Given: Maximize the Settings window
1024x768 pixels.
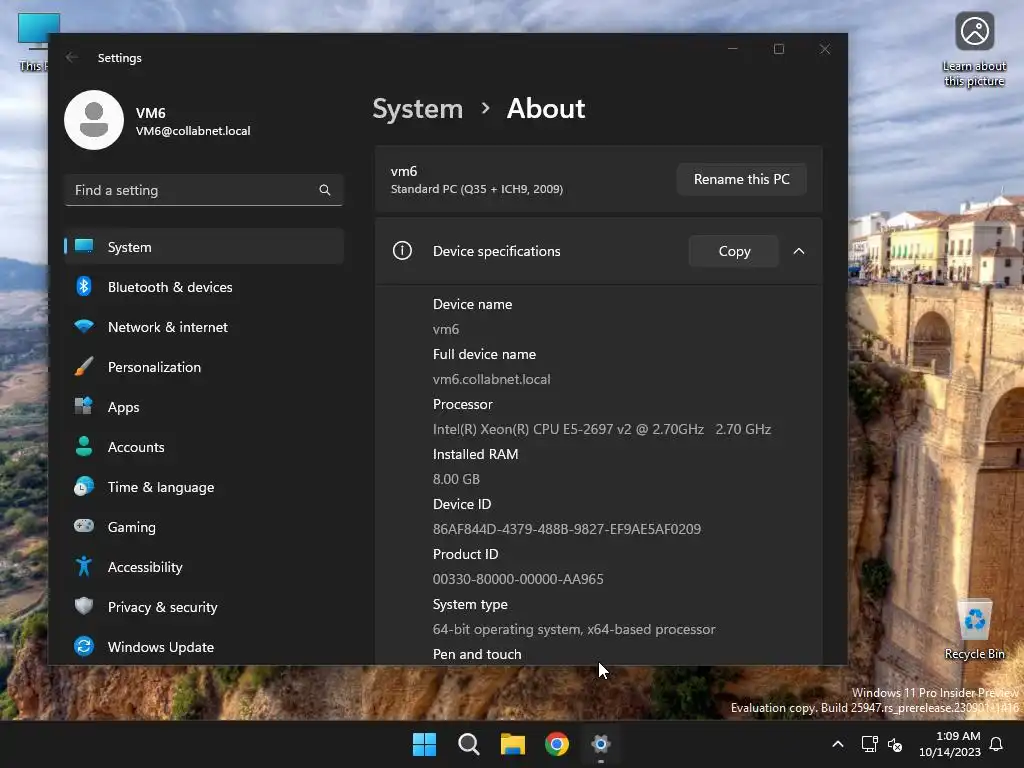Looking at the screenshot, I should 778,49.
